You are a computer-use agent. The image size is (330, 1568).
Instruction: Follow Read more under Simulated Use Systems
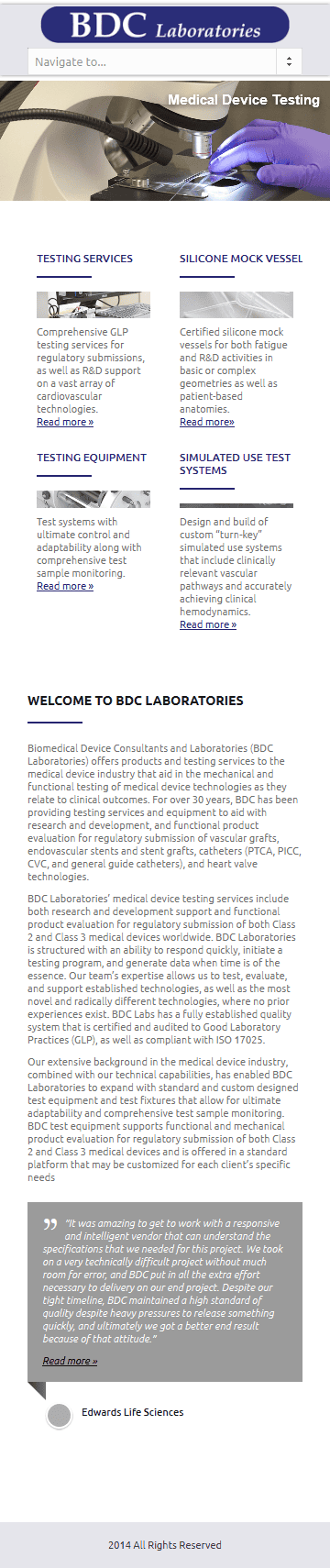point(208,624)
